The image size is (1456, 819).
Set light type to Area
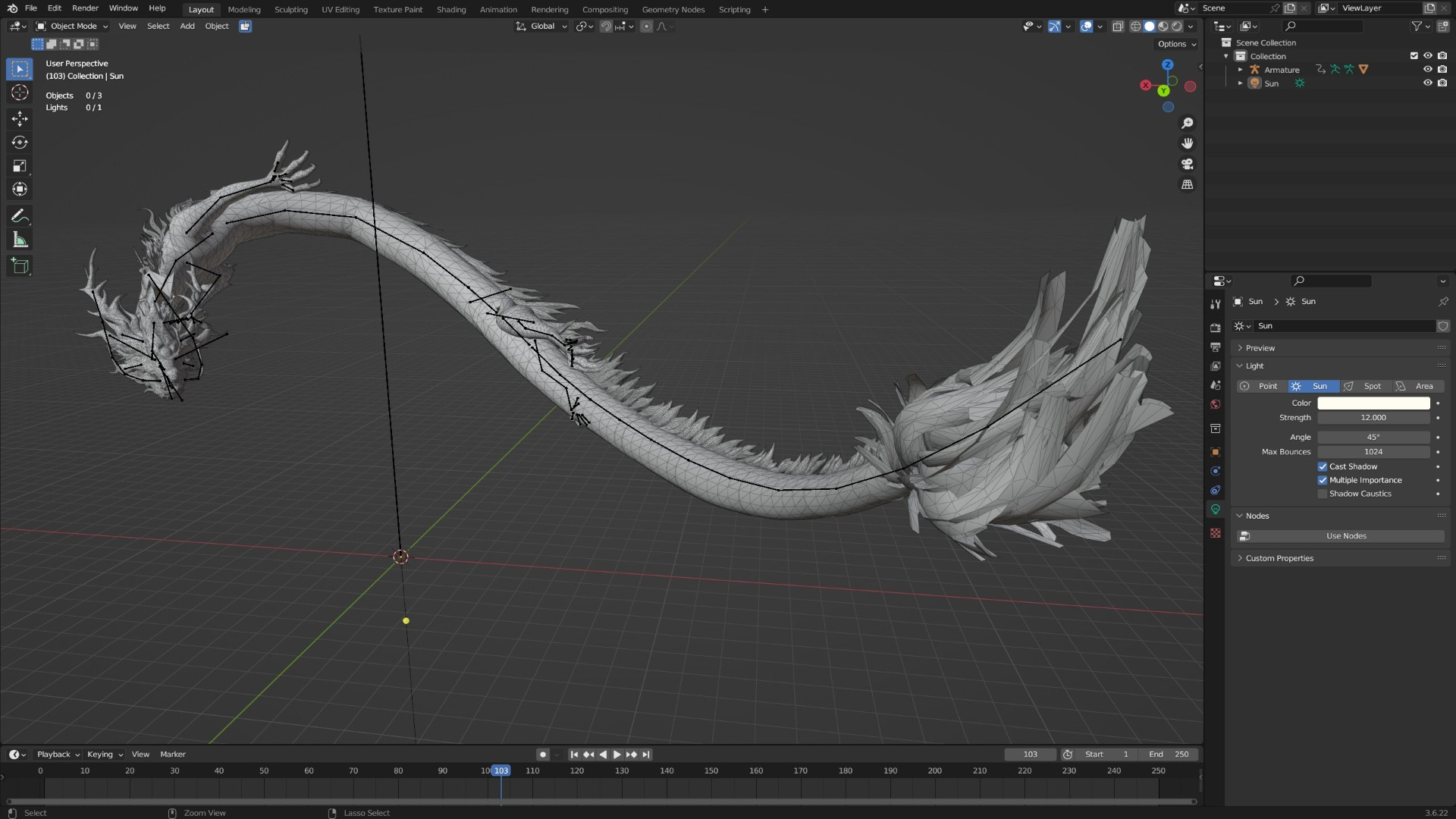1418,387
